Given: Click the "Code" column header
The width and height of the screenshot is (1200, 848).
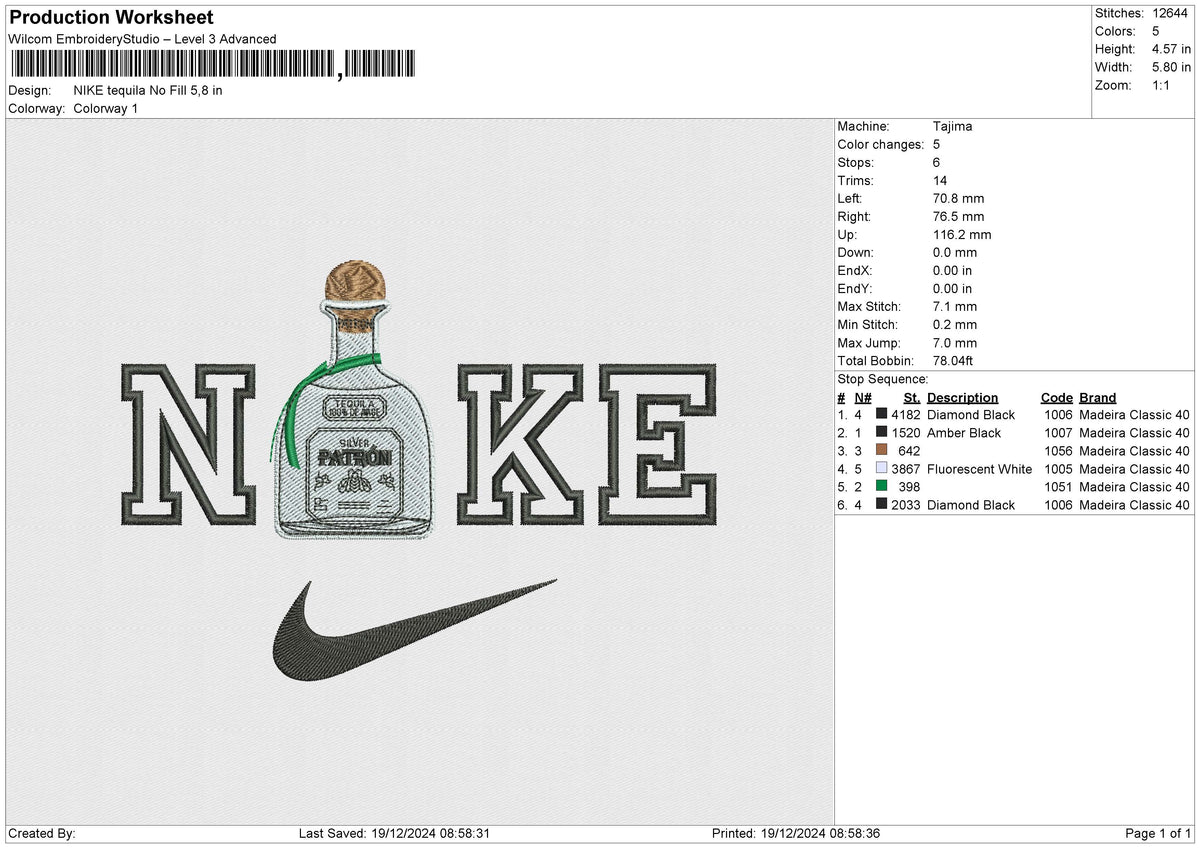Looking at the screenshot, I should click(x=1056, y=397).
